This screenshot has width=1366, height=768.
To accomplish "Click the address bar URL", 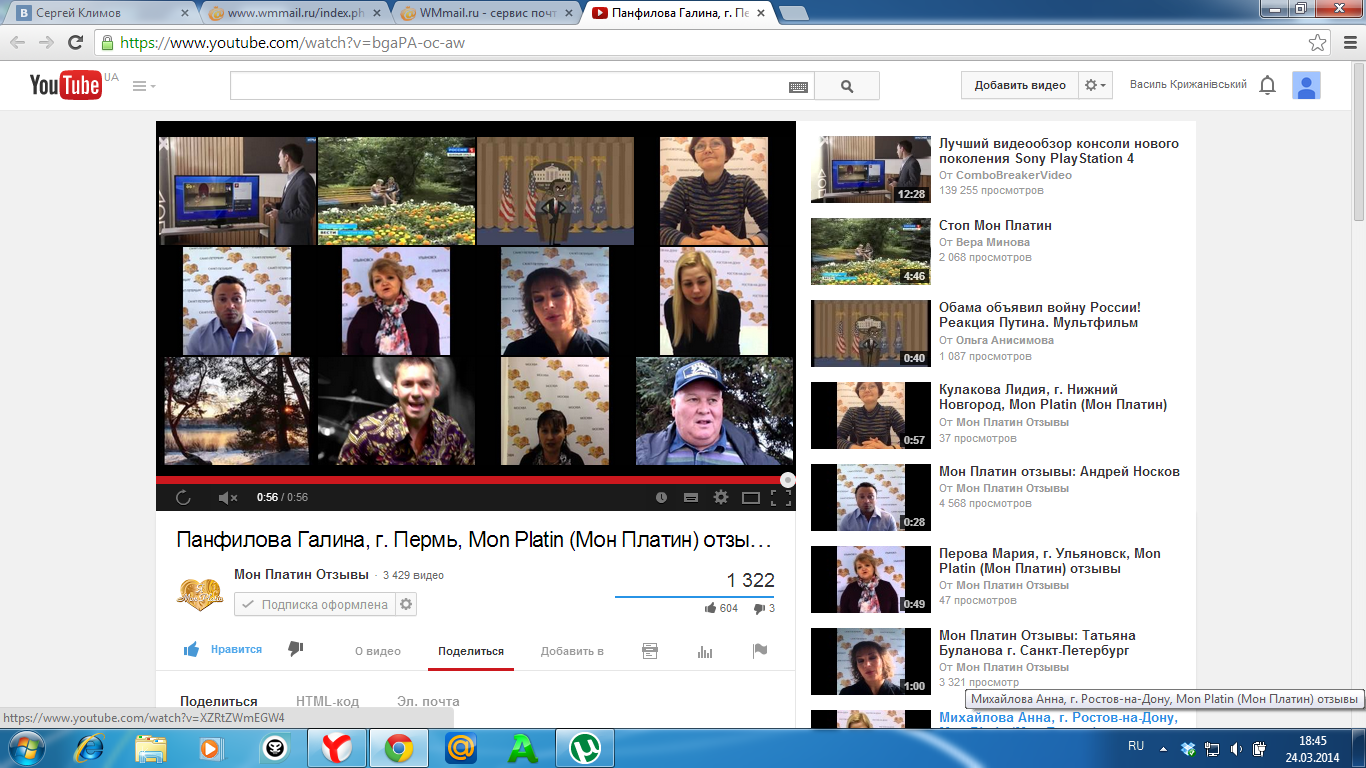I will tap(292, 43).
